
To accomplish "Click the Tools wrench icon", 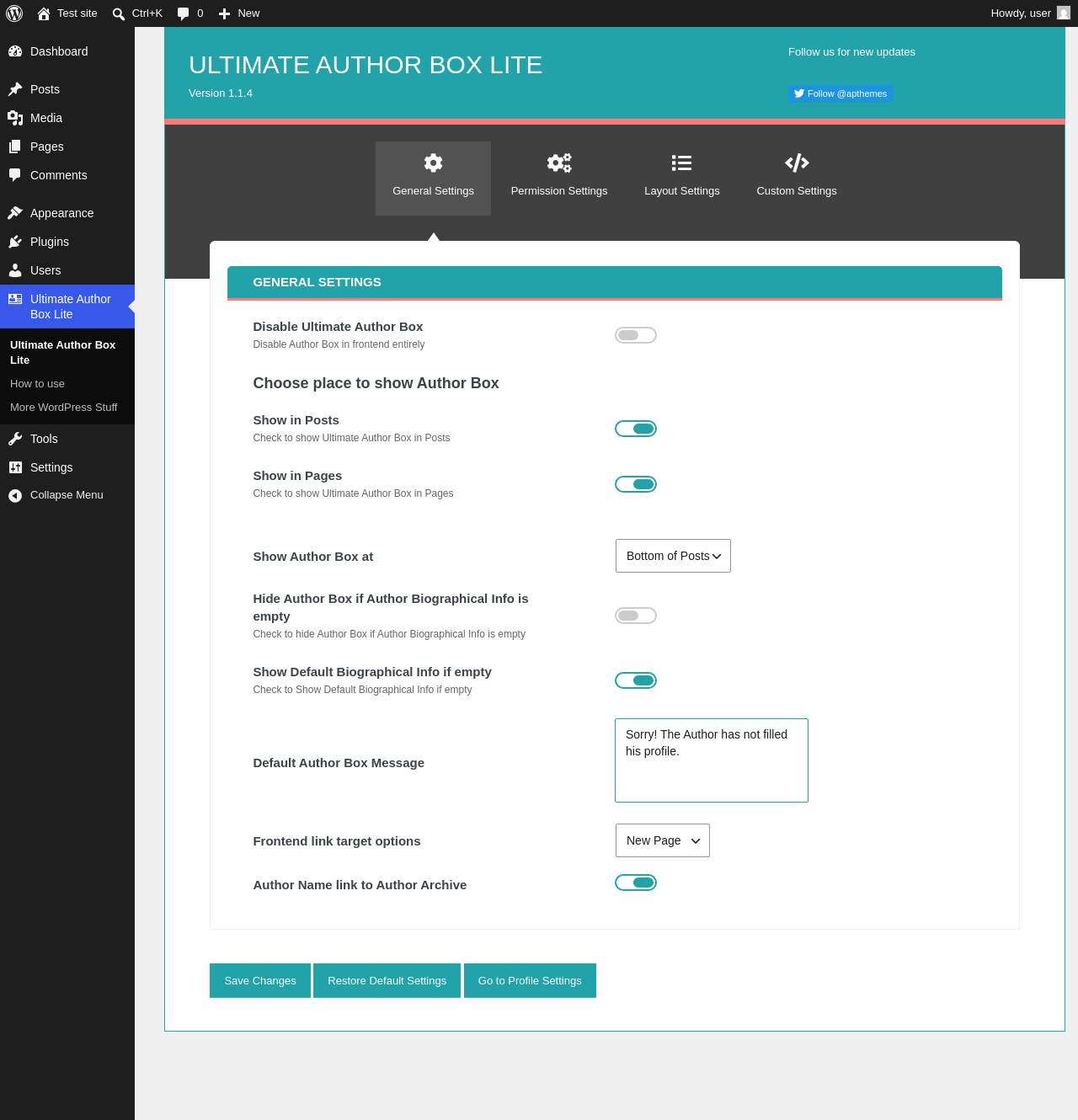I will (15, 439).
